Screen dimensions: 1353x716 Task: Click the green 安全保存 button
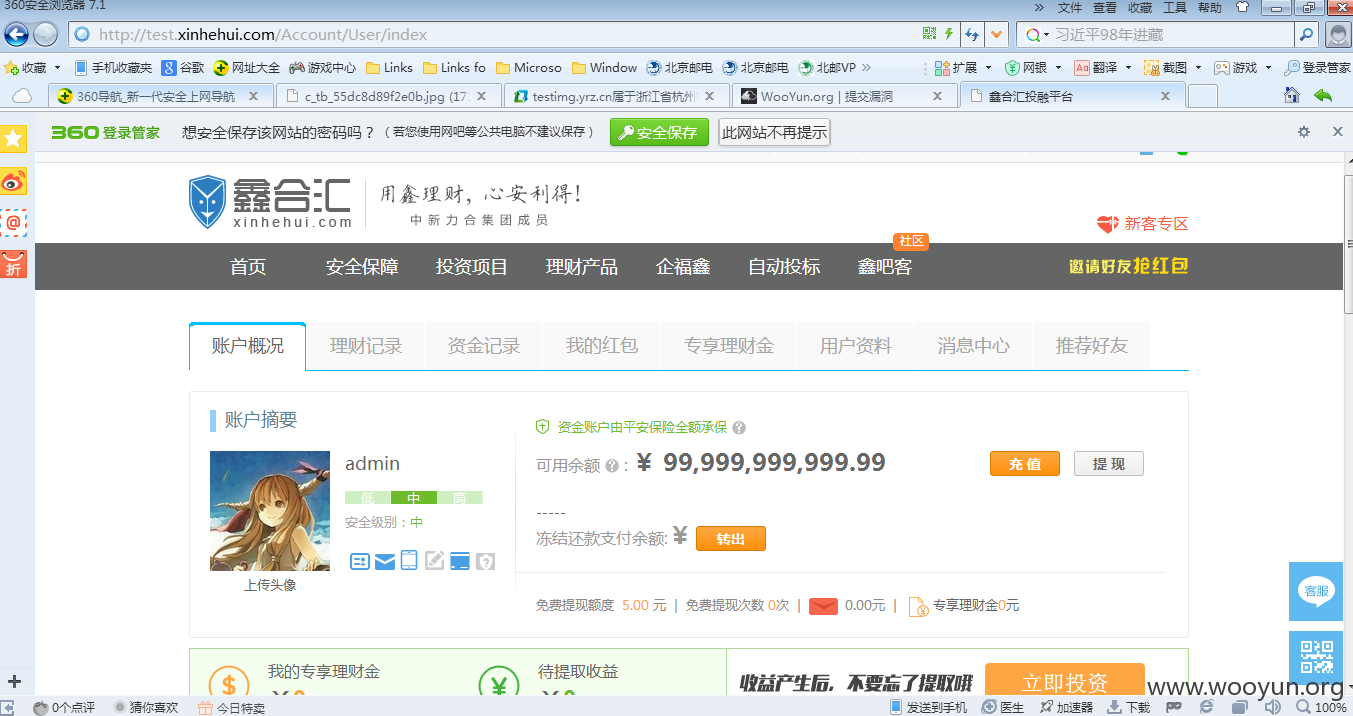(659, 132)
